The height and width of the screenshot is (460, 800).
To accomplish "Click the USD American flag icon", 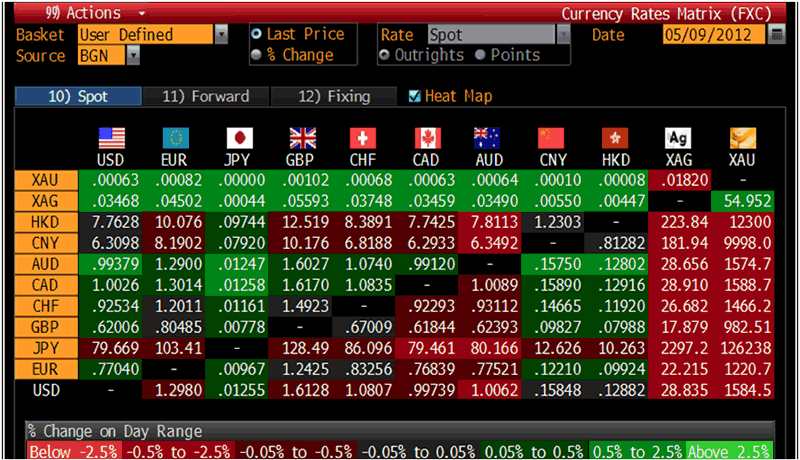I will [111, 139].
